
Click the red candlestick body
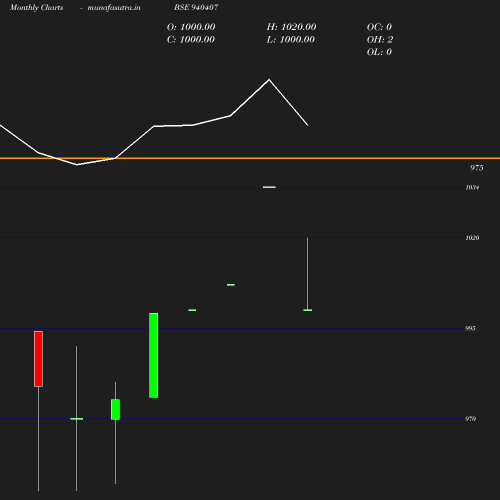tap(38, 359)
